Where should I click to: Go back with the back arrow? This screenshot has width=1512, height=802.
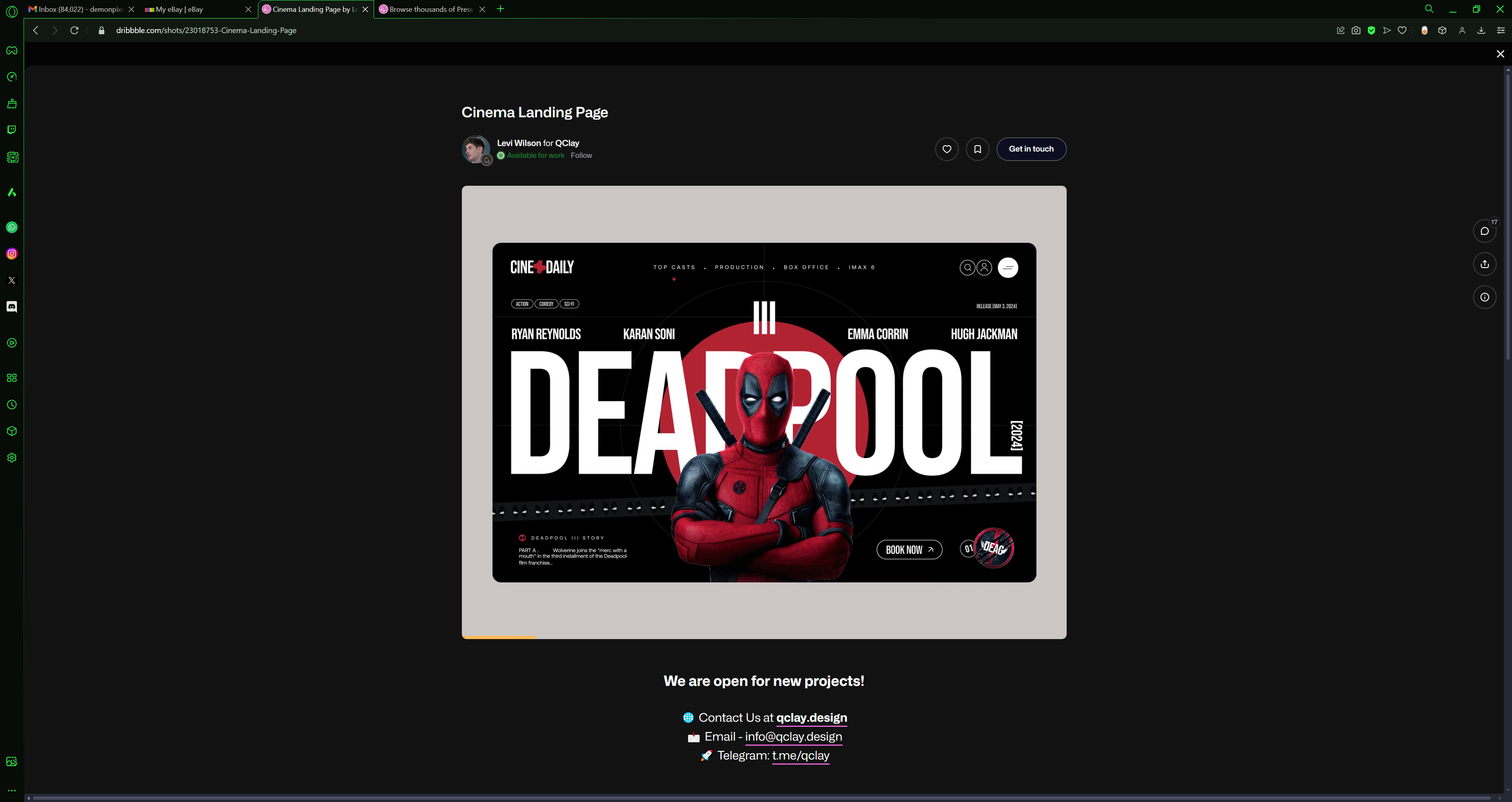pos(36,31)
